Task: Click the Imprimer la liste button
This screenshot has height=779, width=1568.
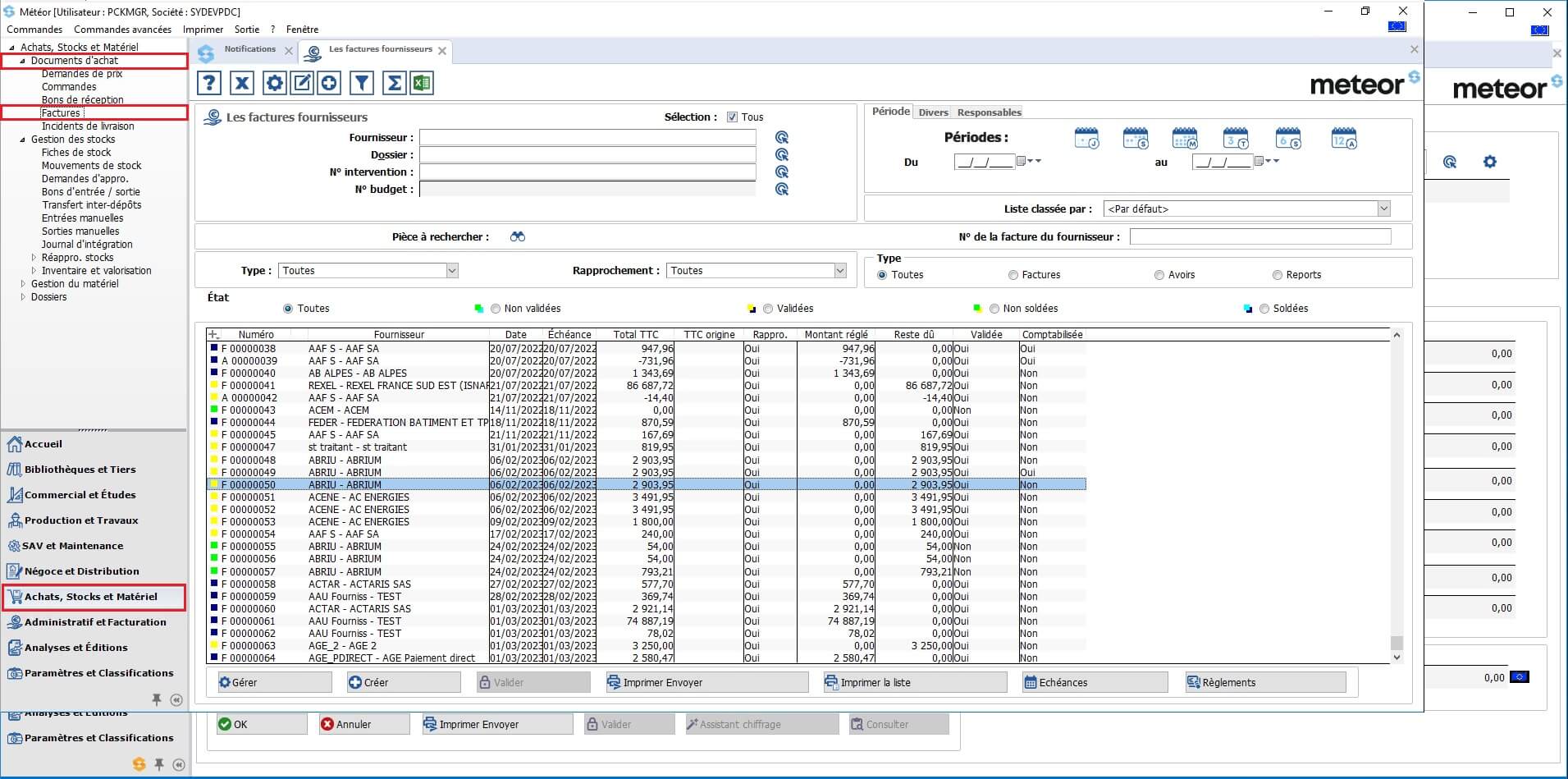Action: (x=915, y=682)
